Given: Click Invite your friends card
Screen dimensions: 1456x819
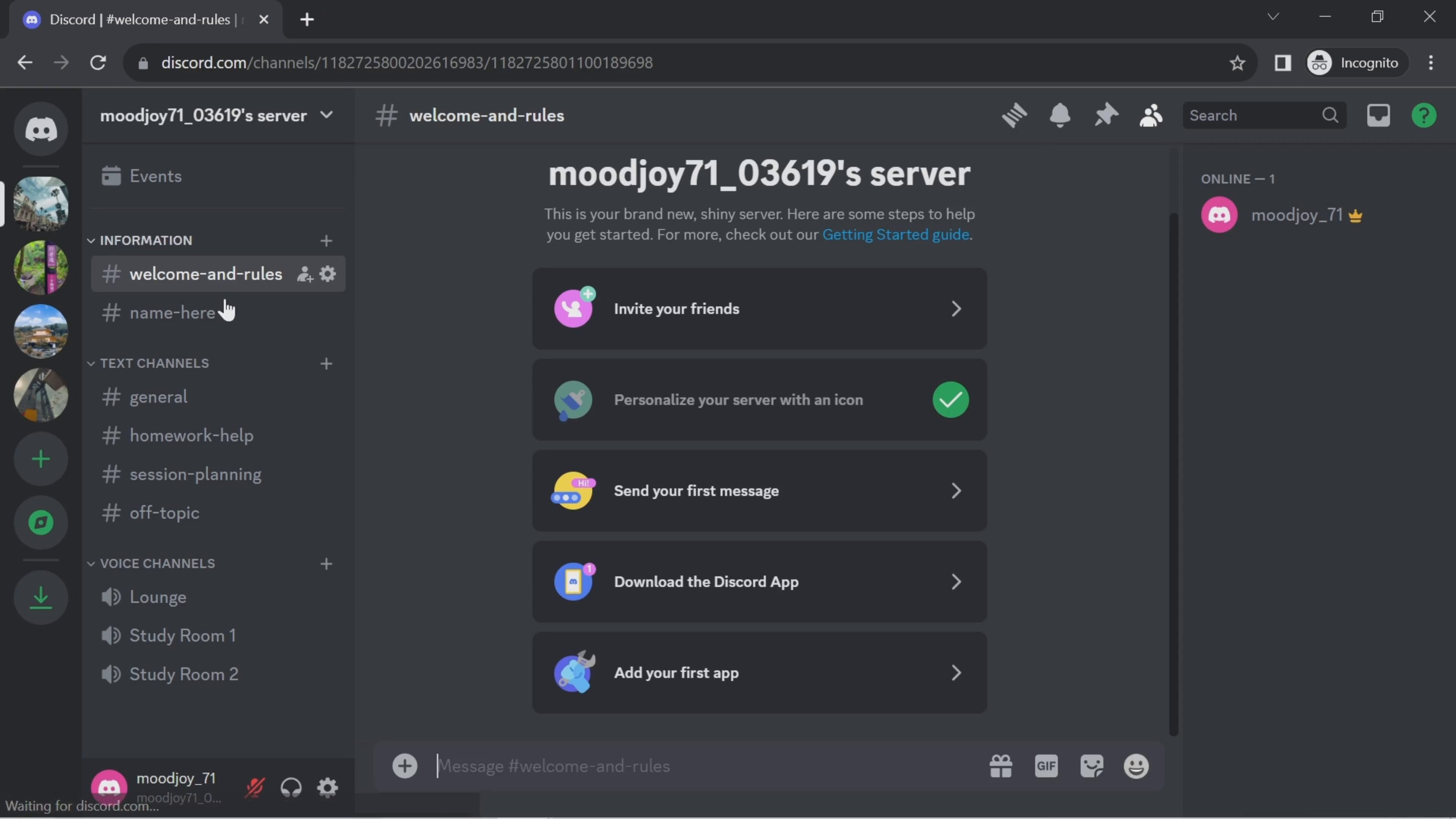Looking at the screenshot, I should coord(759,309).
